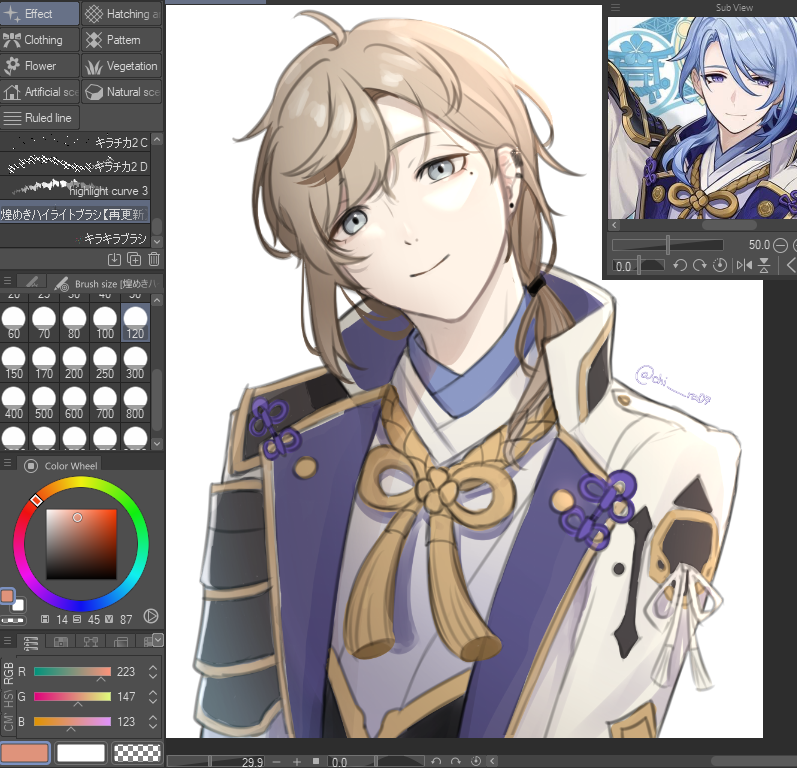Screen dimensions: 797x768
Task: Choose brush size 120
Action: 135,323
